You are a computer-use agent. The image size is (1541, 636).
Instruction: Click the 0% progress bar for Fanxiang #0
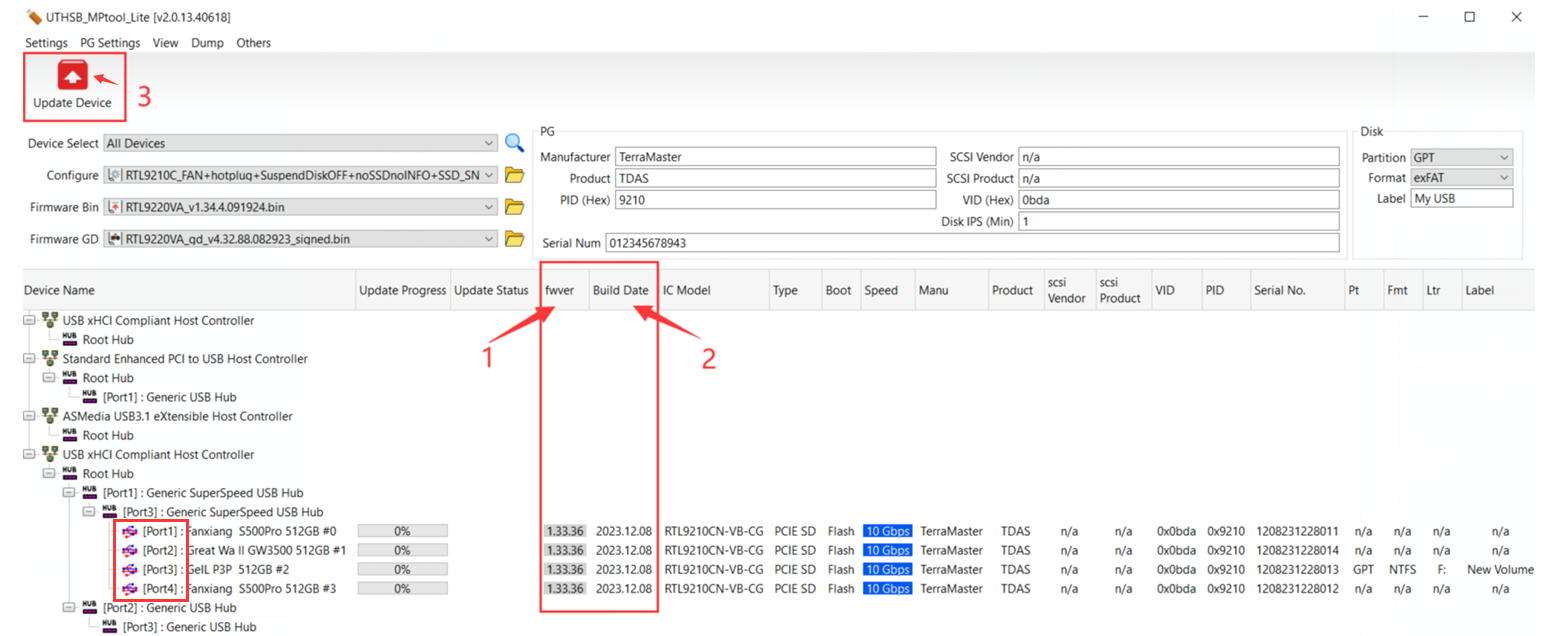[x=402, y=531]
